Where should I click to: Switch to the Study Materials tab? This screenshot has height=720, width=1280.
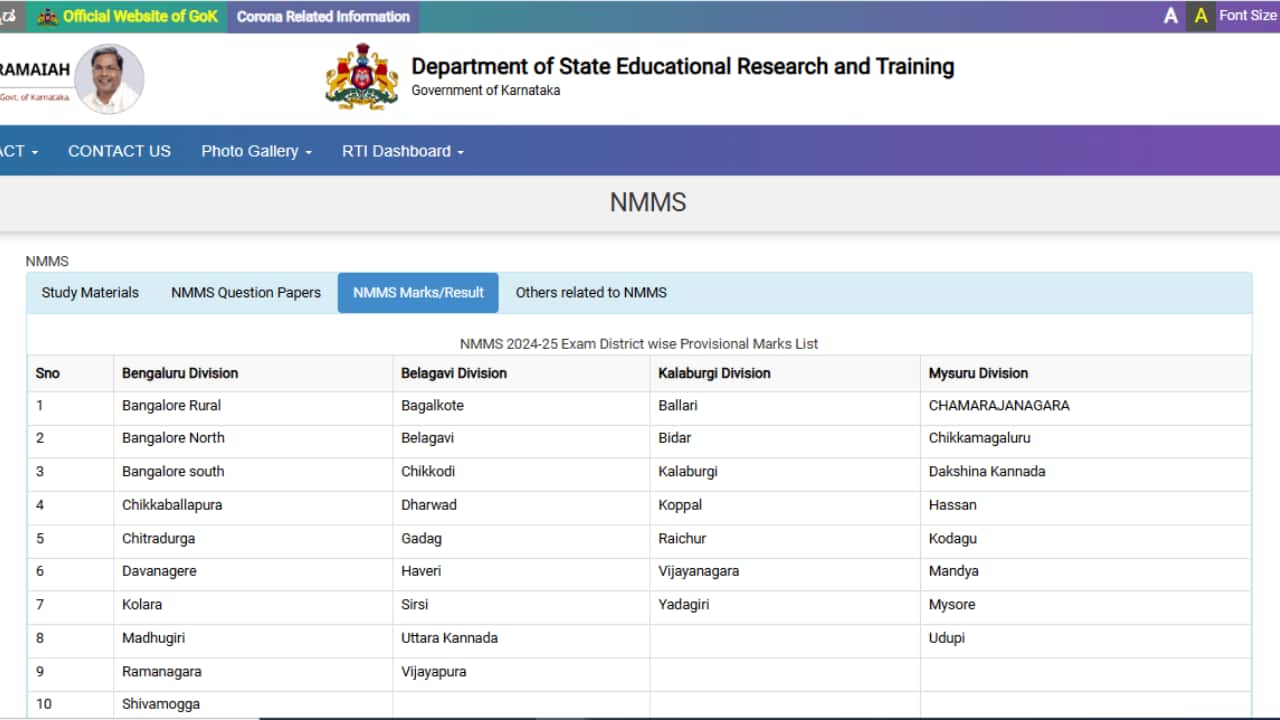89,292
